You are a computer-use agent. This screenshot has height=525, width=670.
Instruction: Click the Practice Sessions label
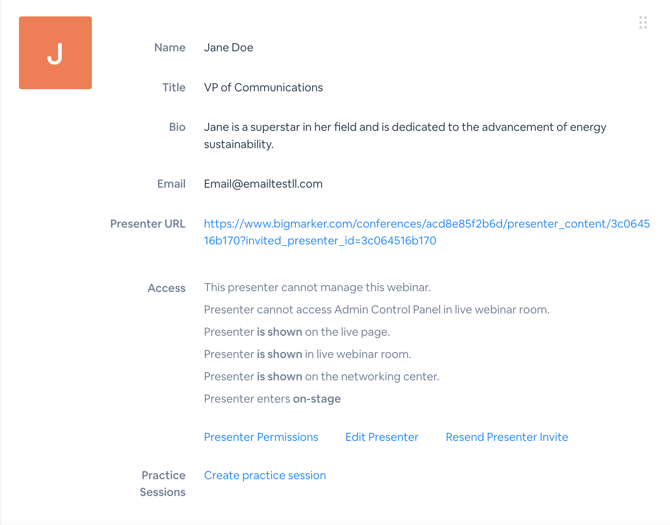click(x=163, y=483)
